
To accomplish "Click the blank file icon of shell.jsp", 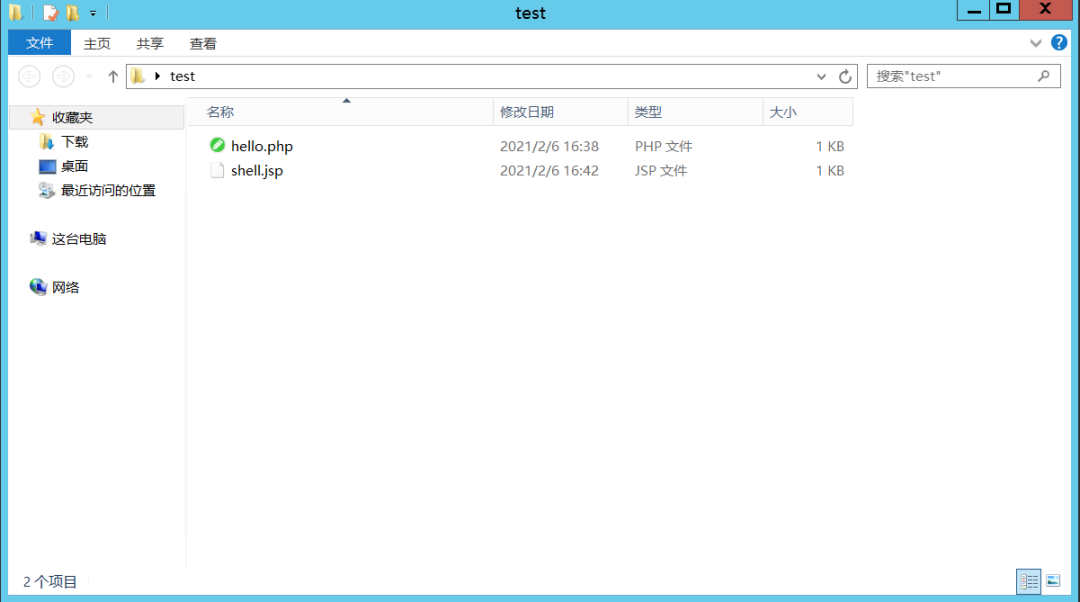I will [217, 170].
